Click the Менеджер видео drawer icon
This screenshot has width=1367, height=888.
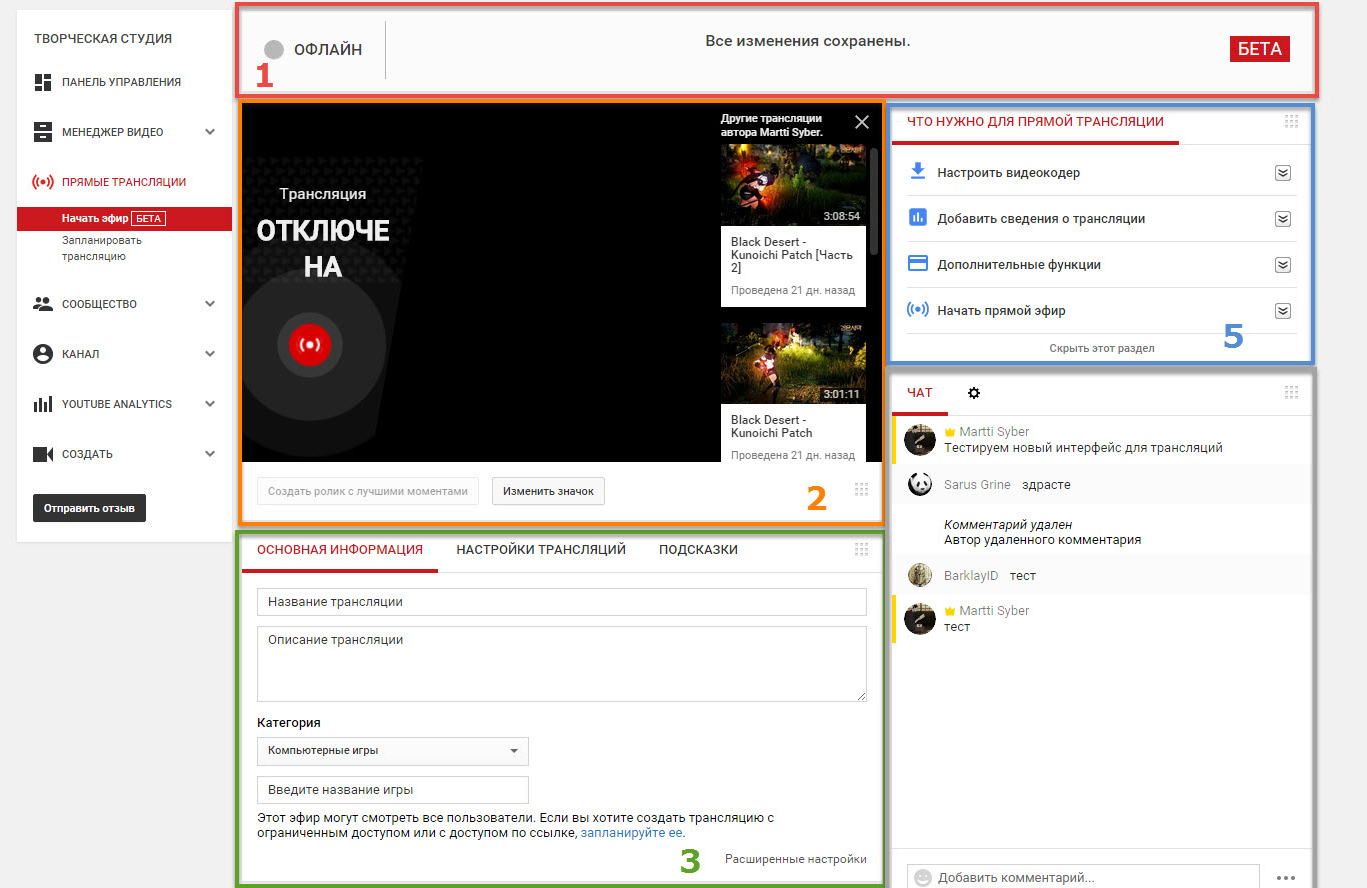click(x=42, y=132)
